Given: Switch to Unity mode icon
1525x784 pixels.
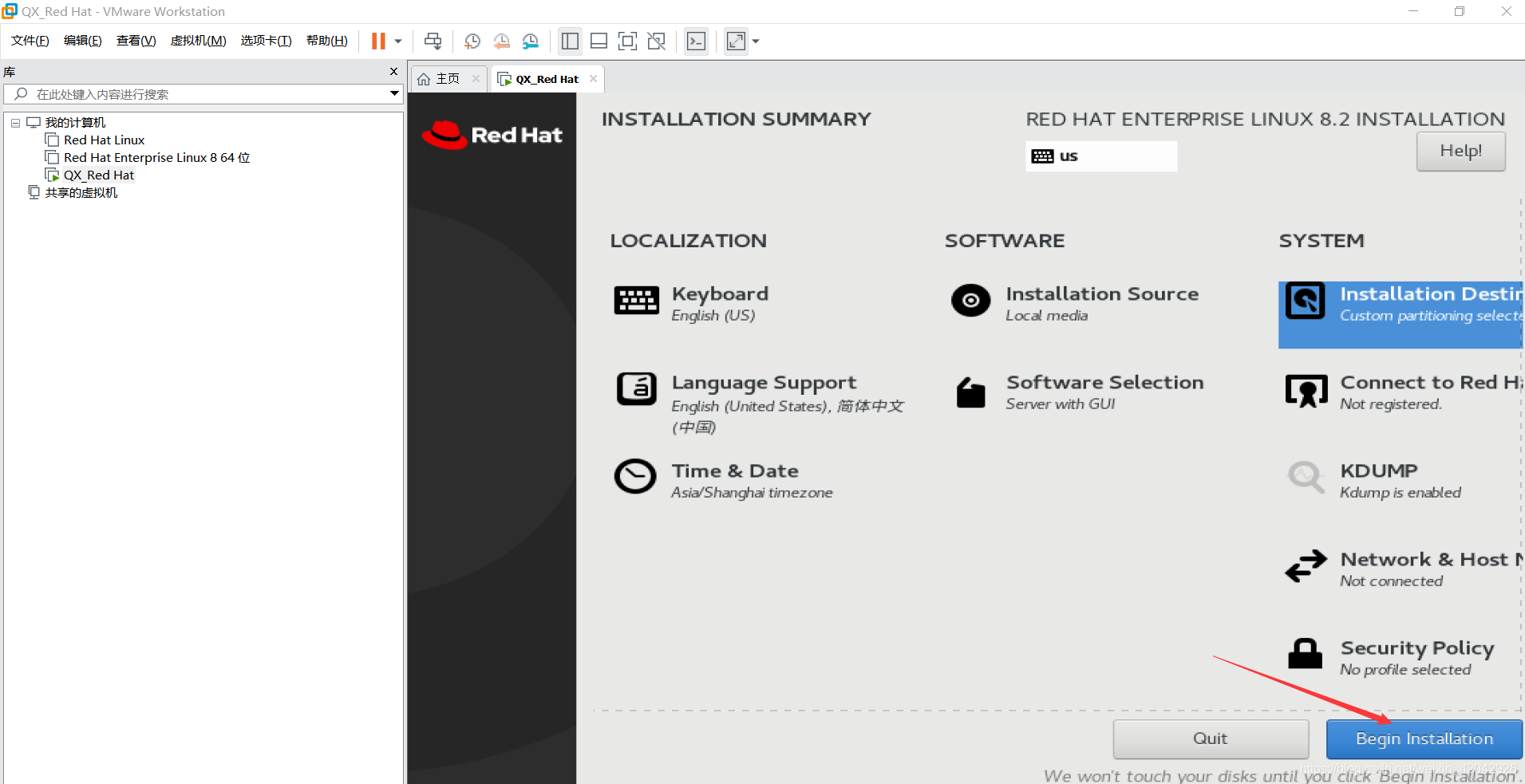Looking at the screenshot, I should [657, 41].
